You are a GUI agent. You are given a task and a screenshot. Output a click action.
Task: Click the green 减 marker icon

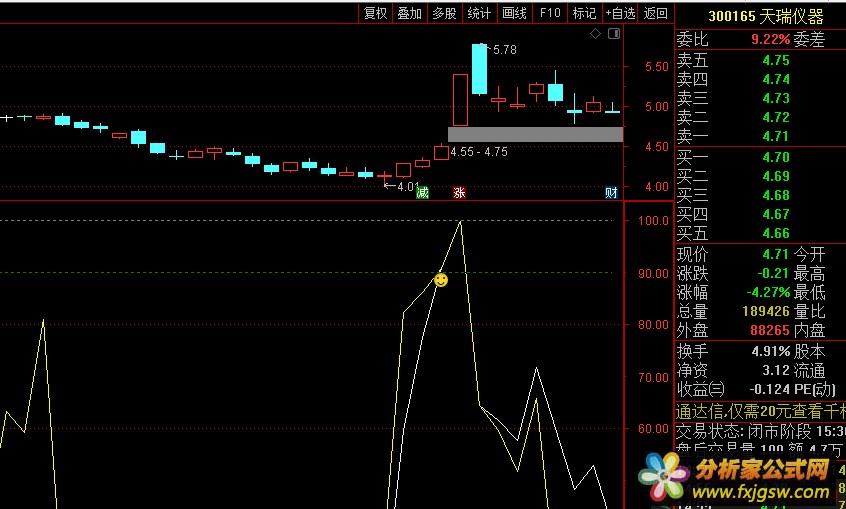click(x=422, y=193)
